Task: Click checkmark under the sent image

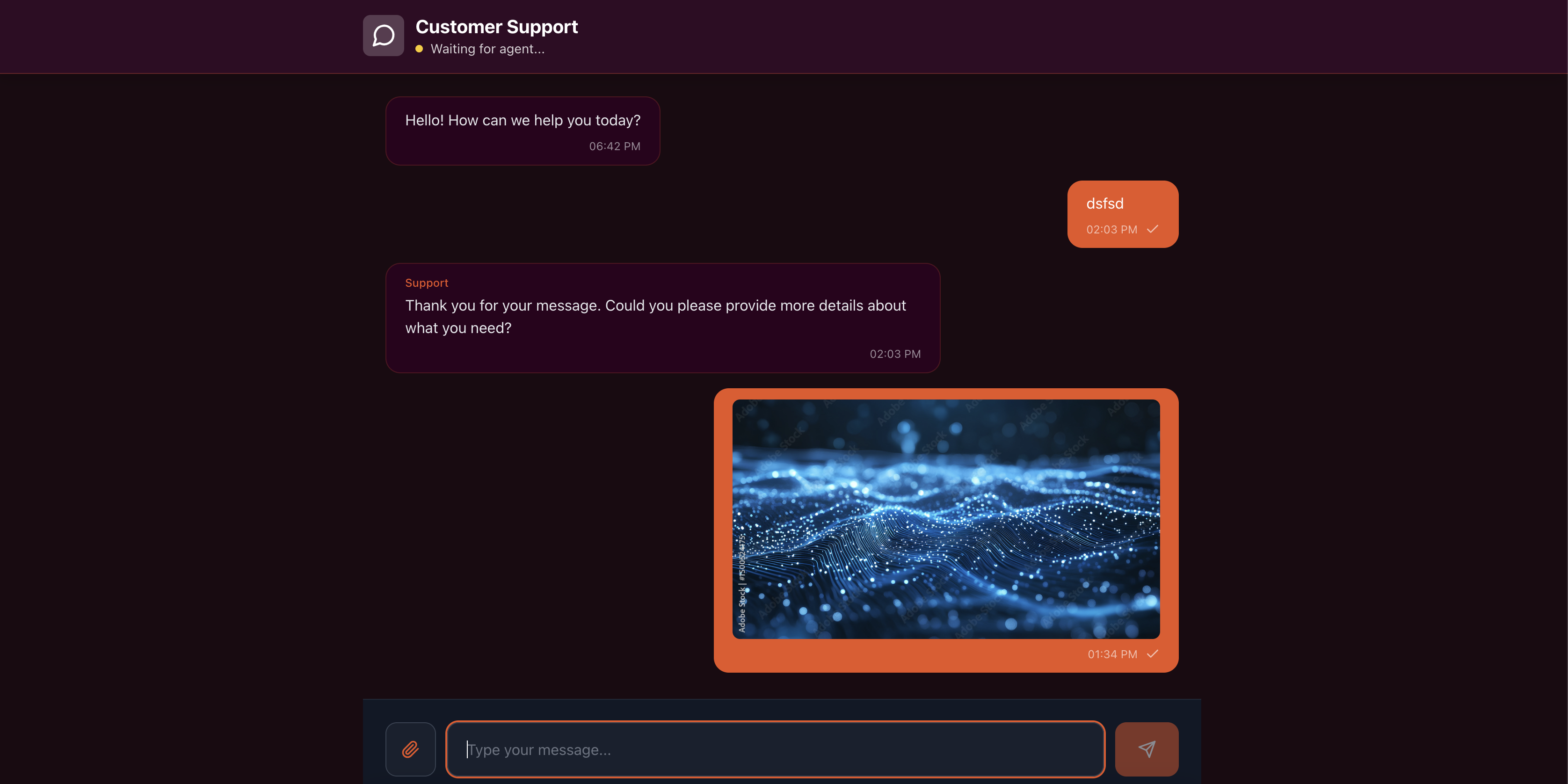Action: (1152, 654)
